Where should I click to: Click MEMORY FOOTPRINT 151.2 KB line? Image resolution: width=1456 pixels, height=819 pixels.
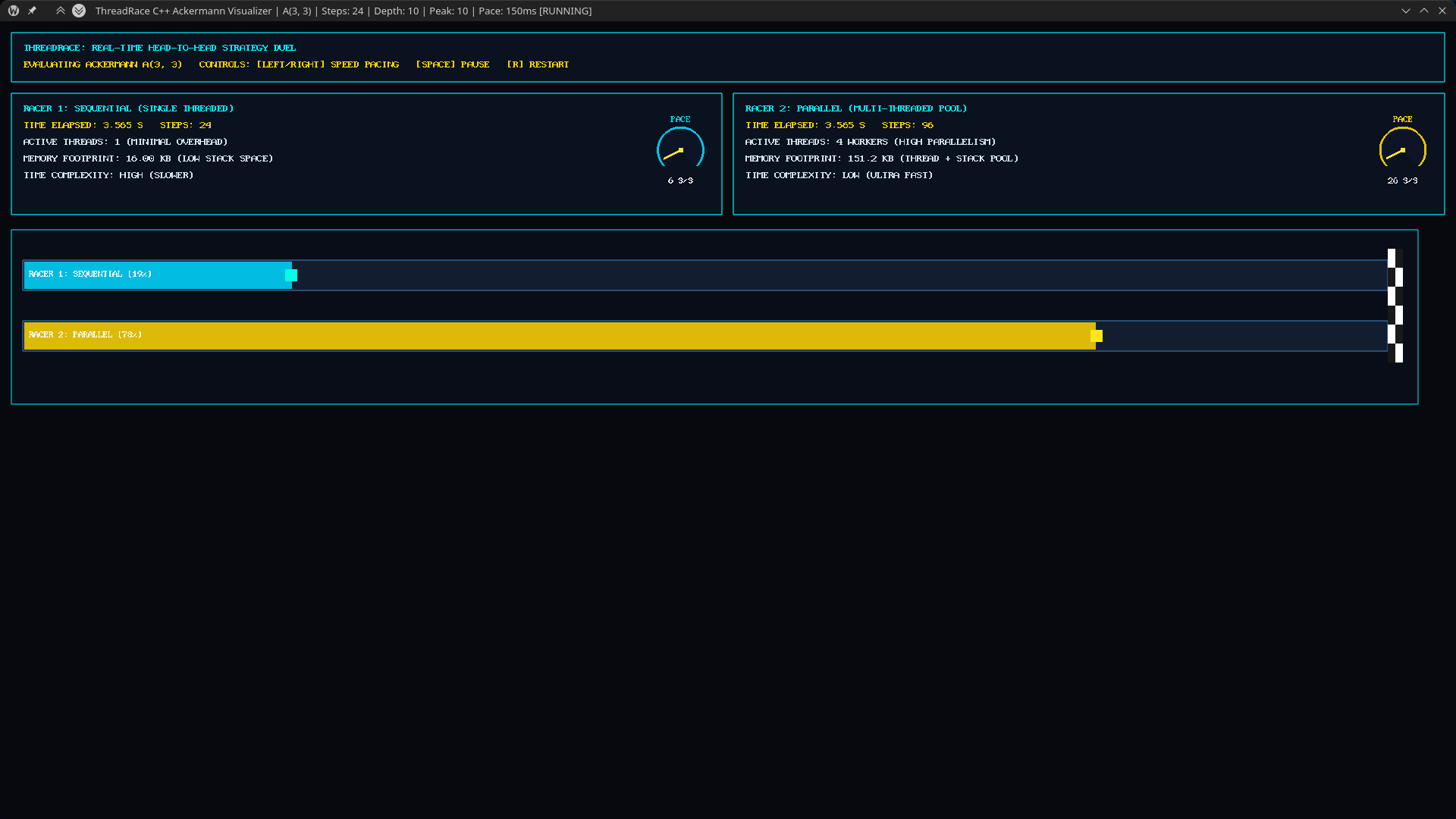882,158
